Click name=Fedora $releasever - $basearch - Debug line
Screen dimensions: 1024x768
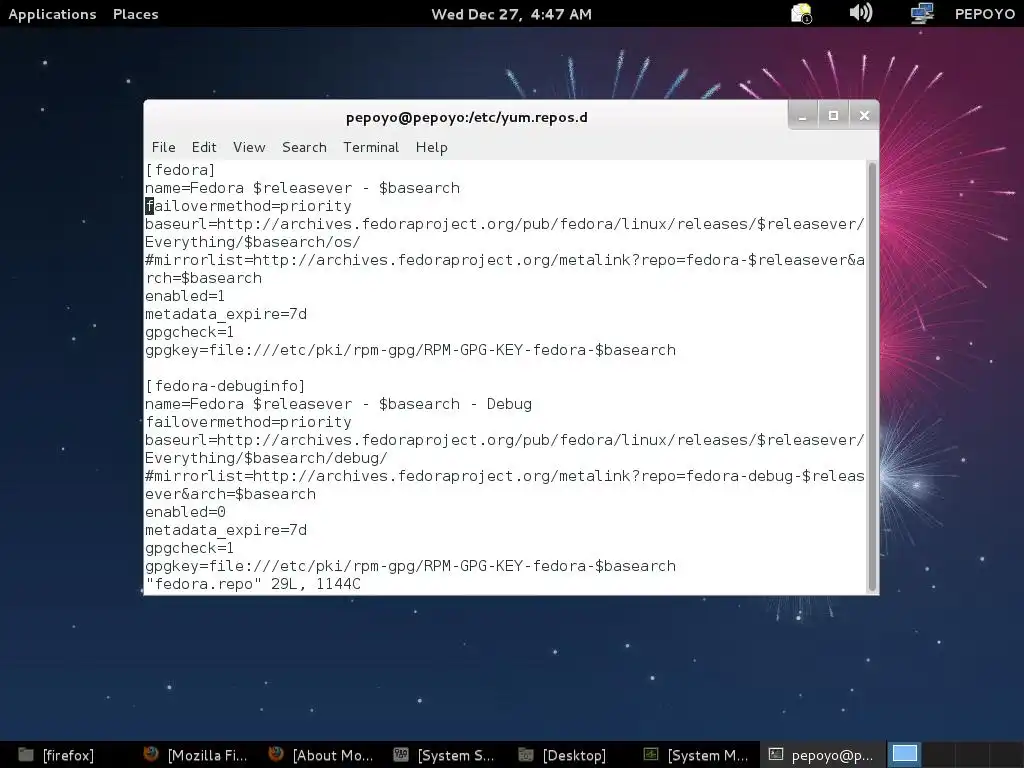(338, 404)
